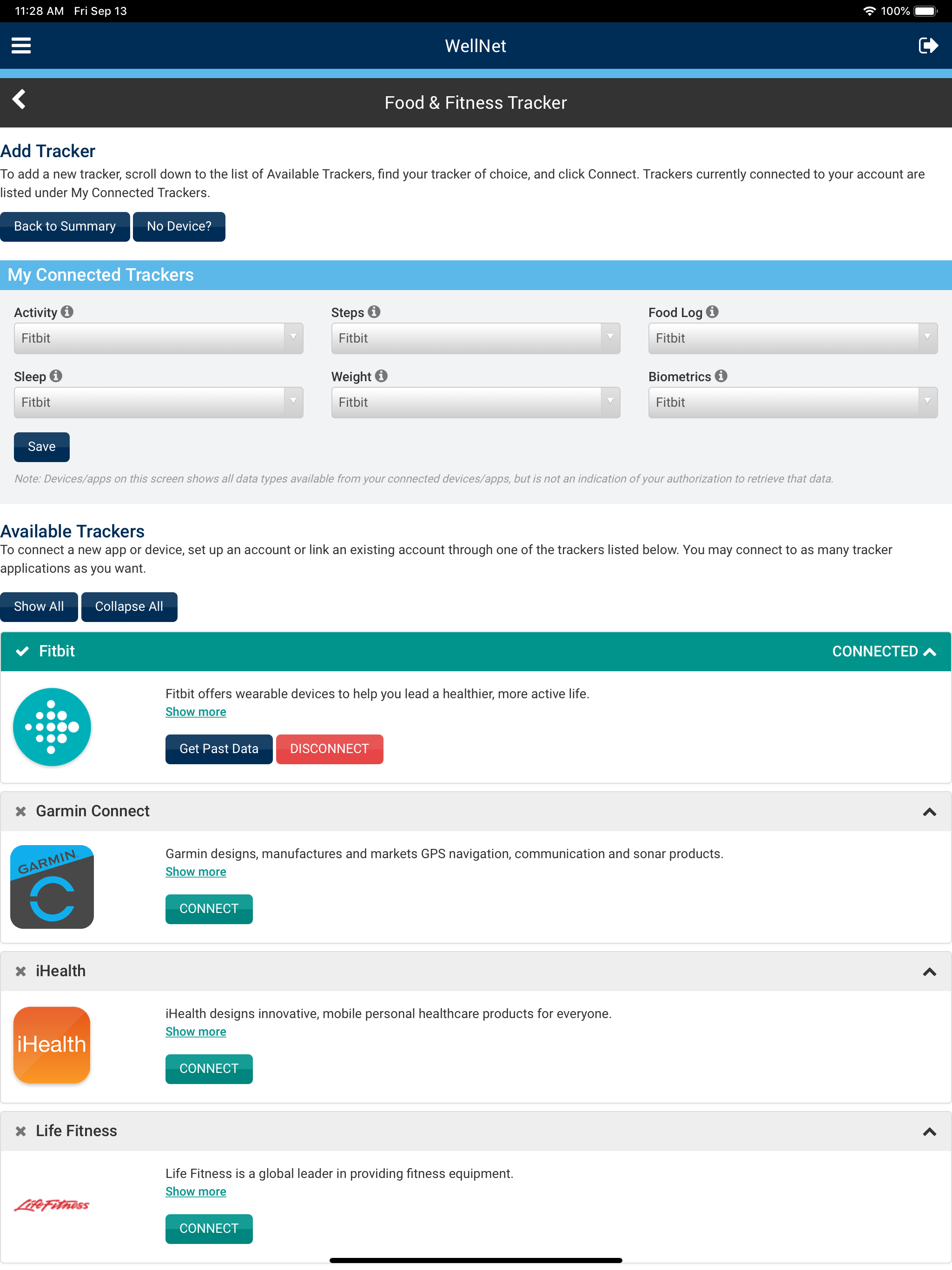952x1270 pixels.
Task: Tap the iPad home indicator bar
Action: (476, 1260)
